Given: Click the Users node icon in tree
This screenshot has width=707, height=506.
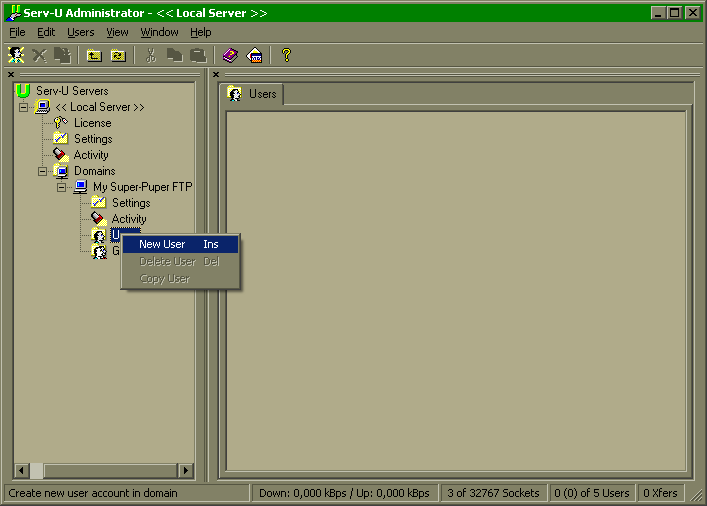Looking at the screenshot, I should tap(99, 235).
